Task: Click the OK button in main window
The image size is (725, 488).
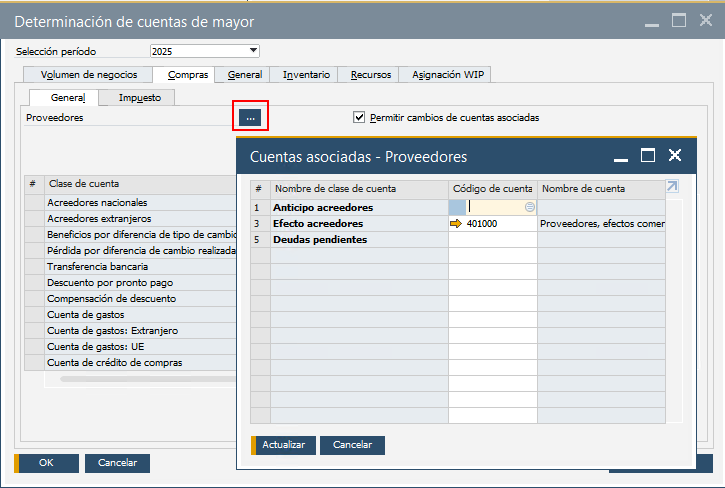Action: [x=45, y=463]
